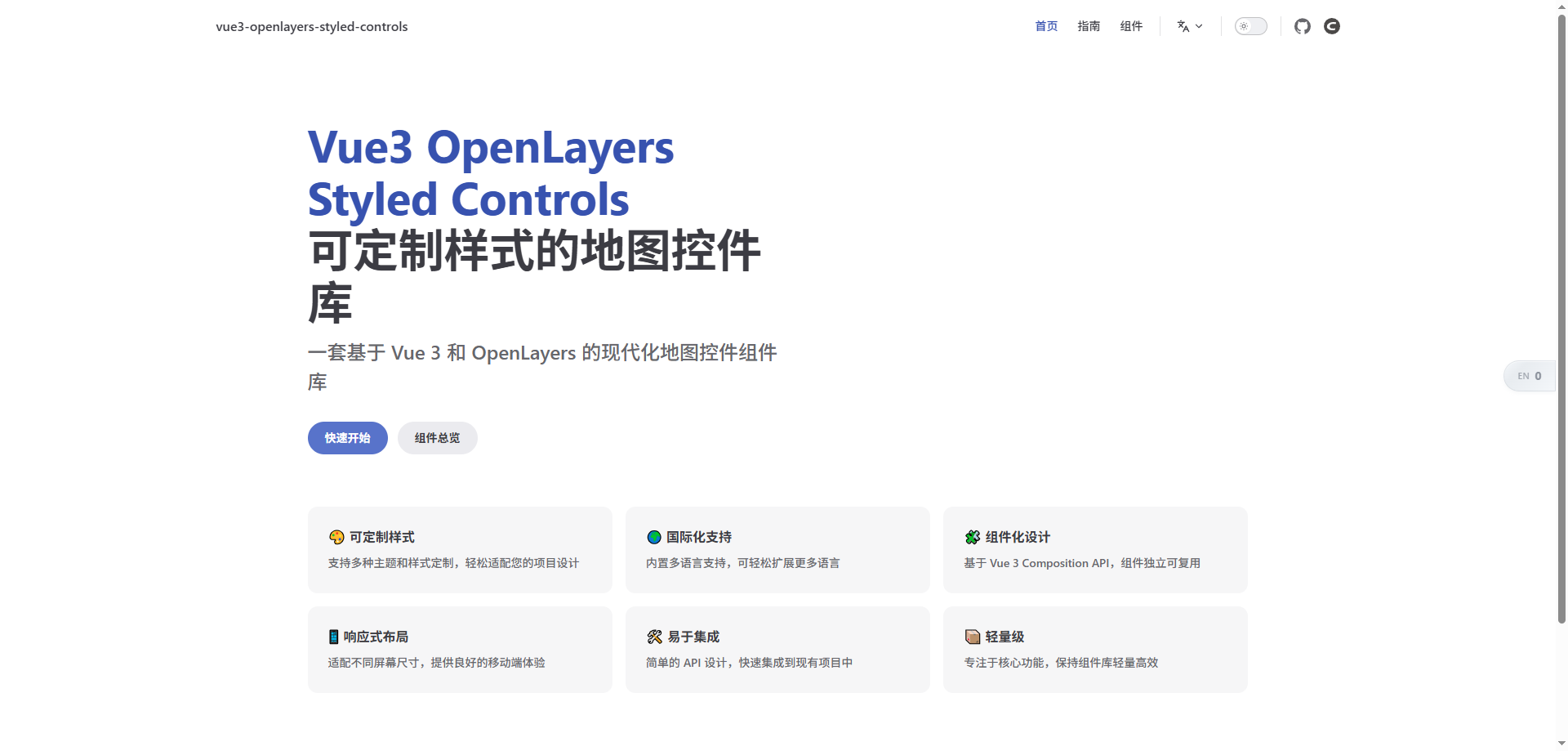1568x751 pixels.
Task: Click the Vue3 OpenLayers Styled Controls heading
Action: pos(491,173)
